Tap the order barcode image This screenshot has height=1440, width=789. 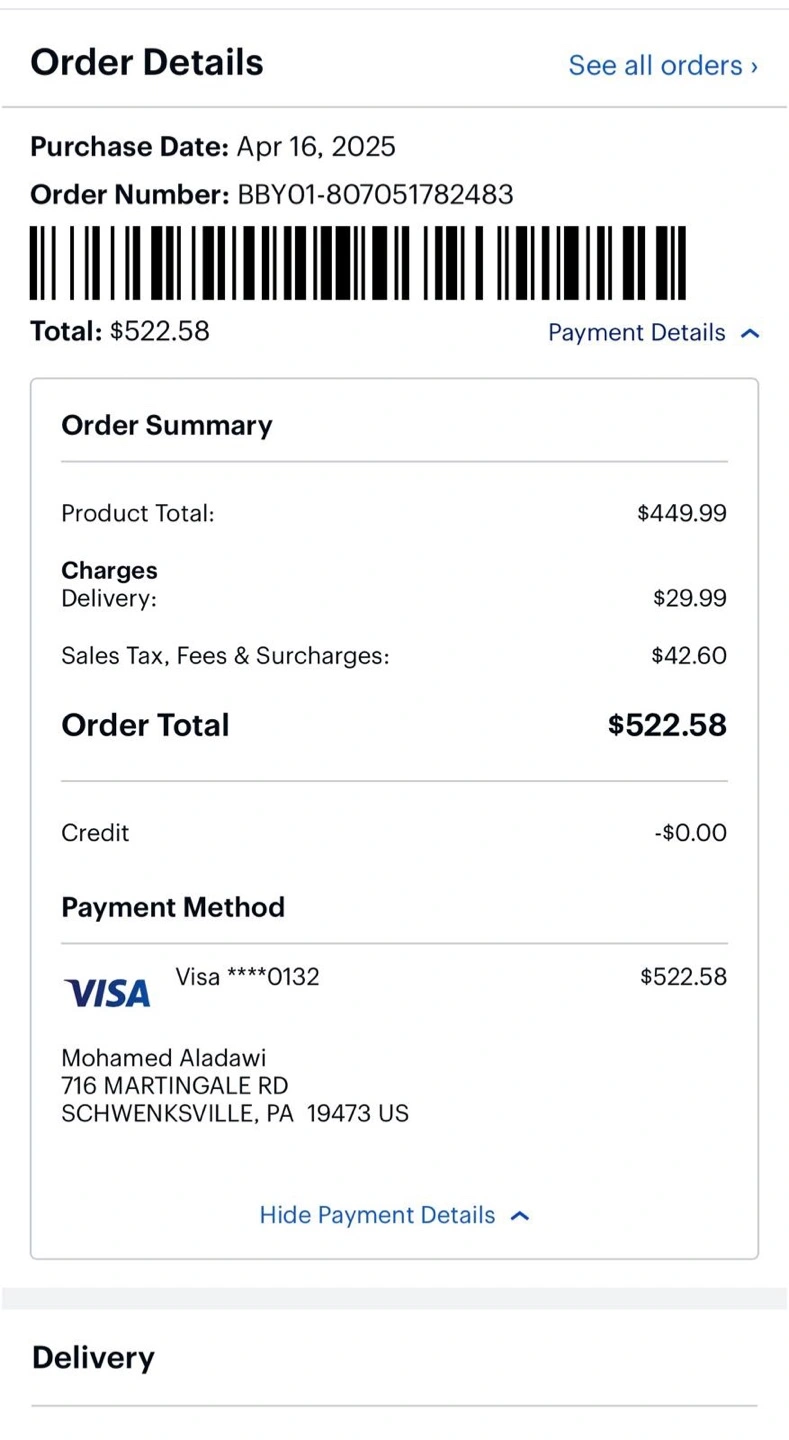pyautogui.click(x=358, y=263)
